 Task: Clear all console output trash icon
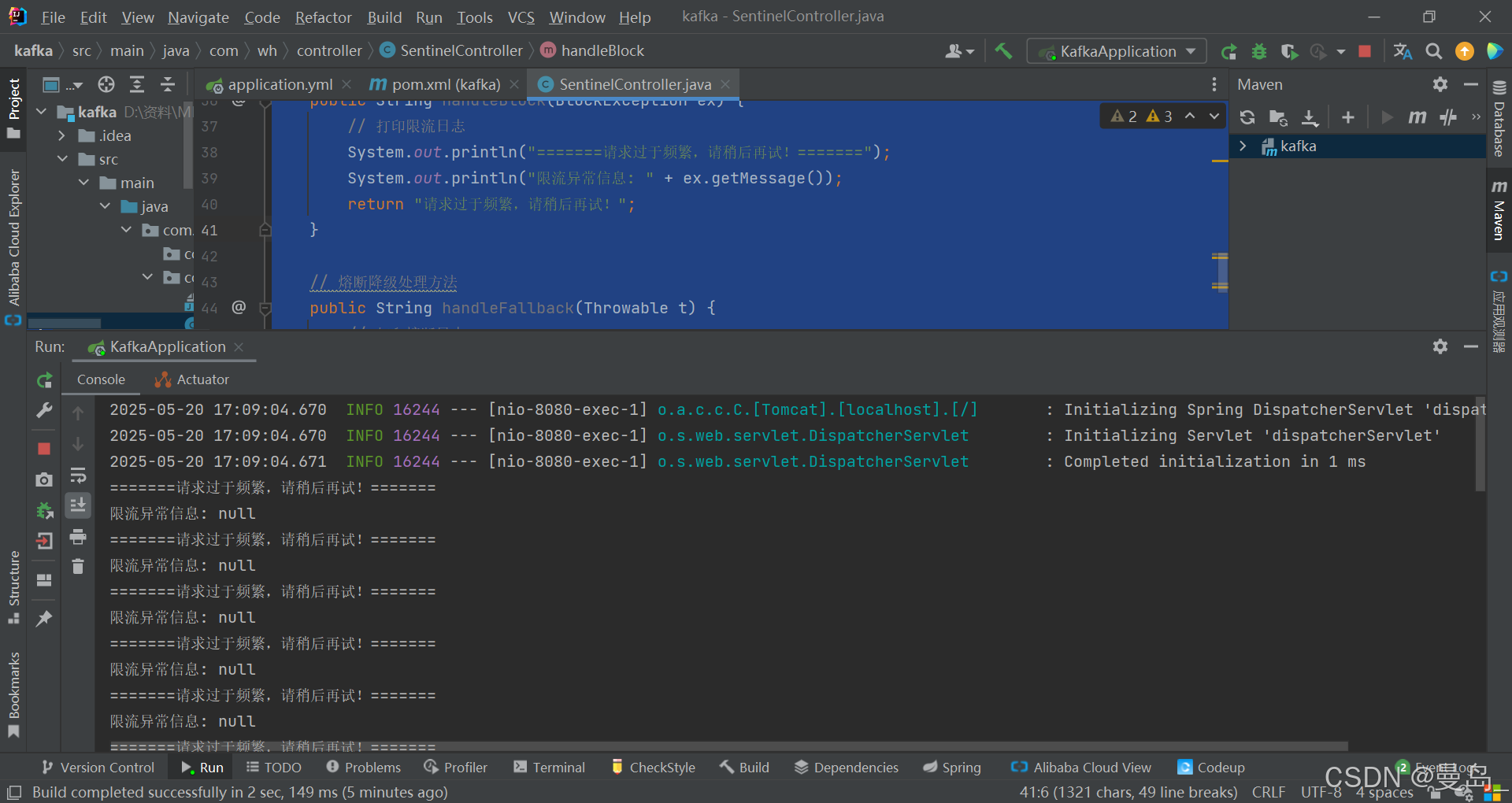point(78,566)
